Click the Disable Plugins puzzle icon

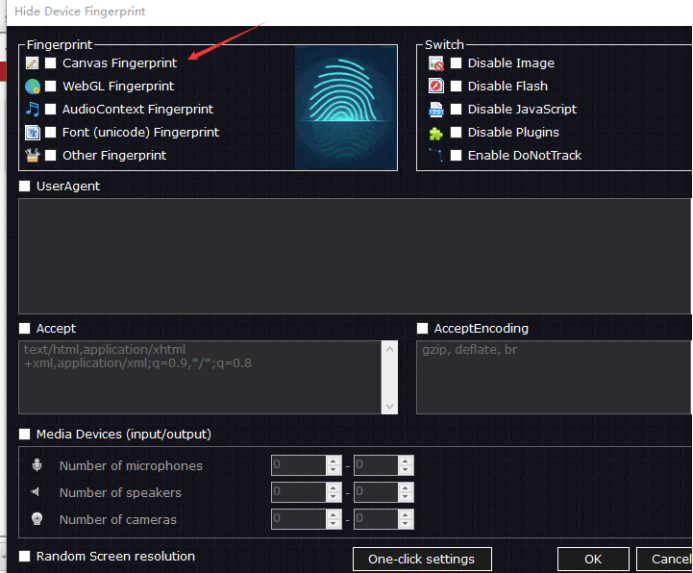pos(436,132)
